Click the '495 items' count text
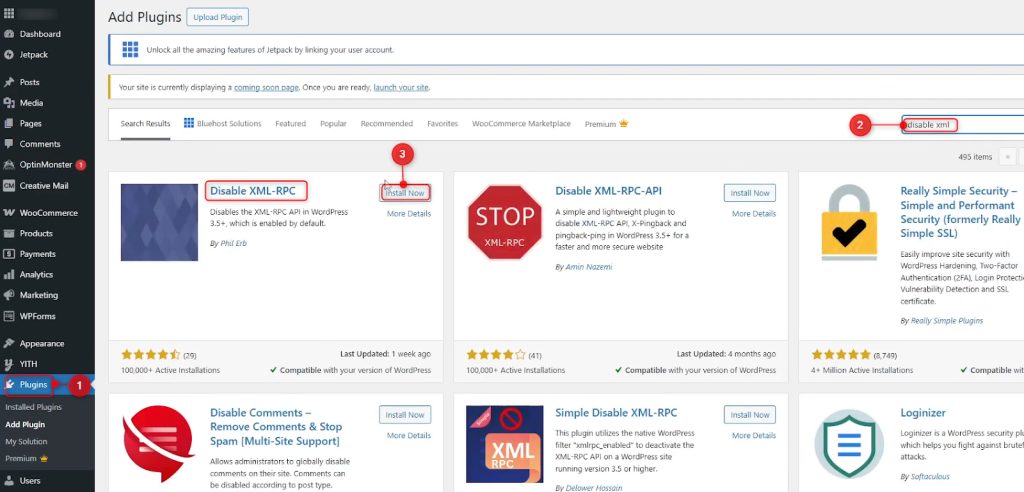 pos(975,157)
